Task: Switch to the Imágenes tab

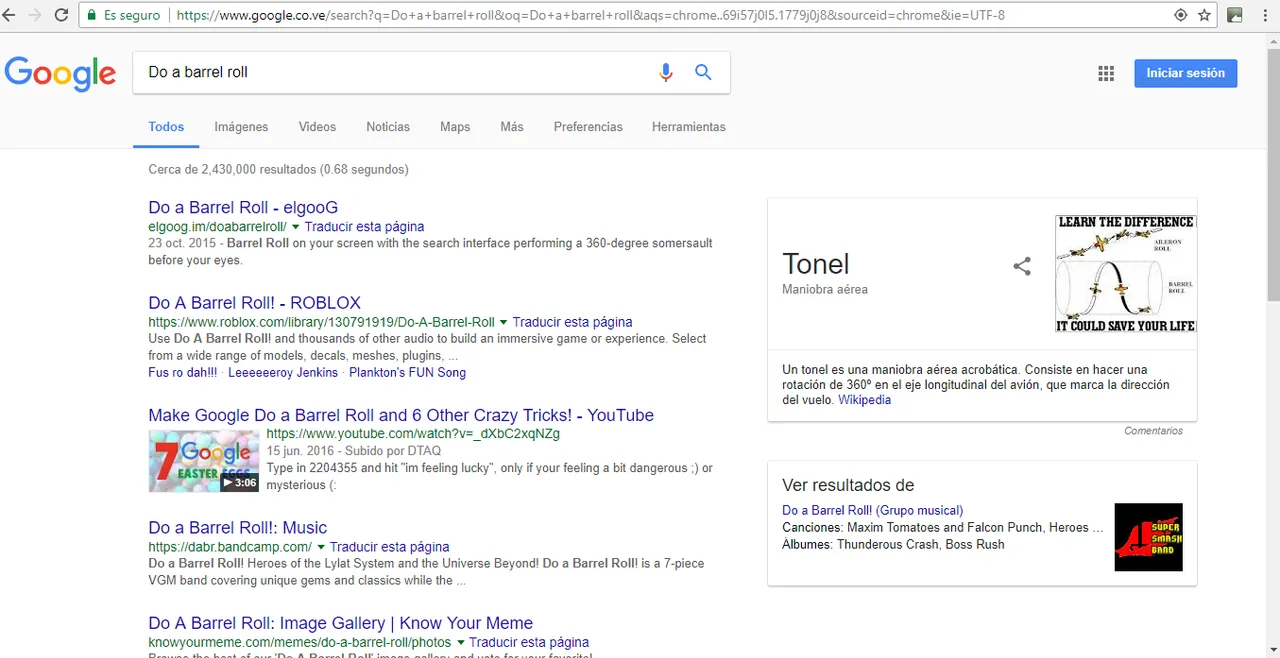Action: tap(241, 127)
